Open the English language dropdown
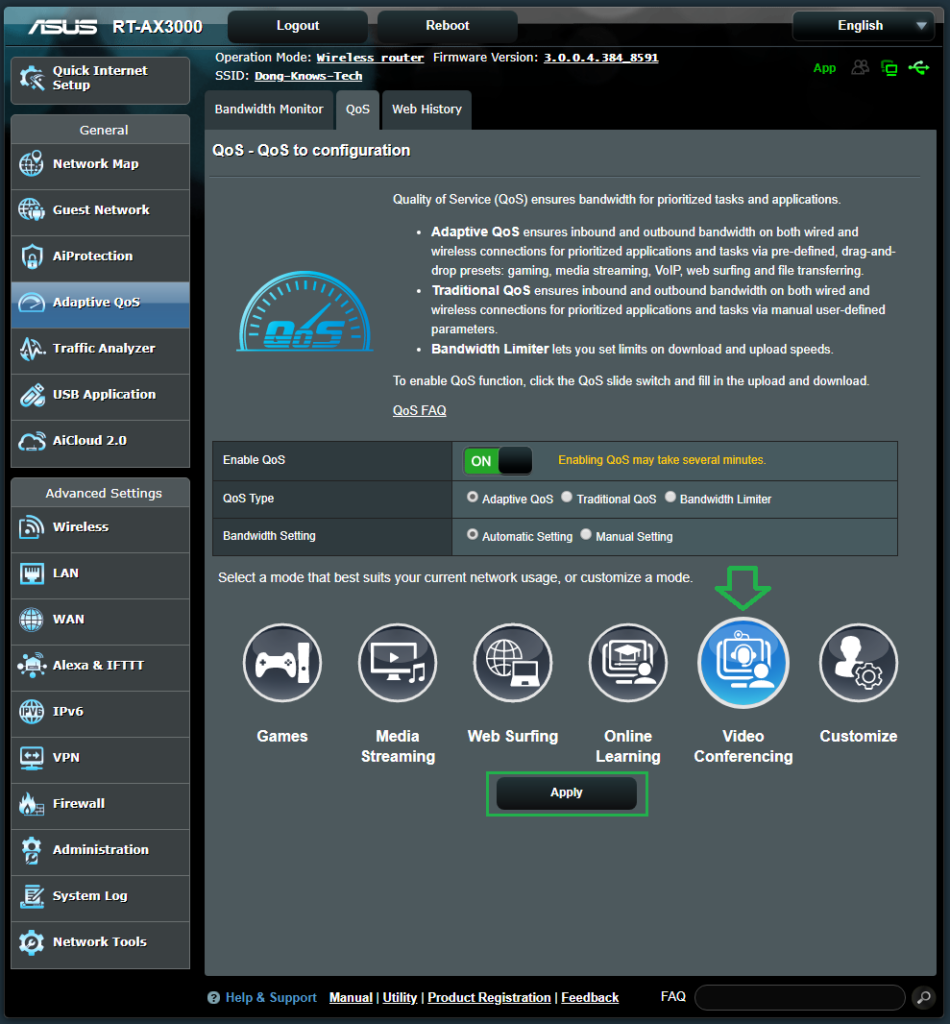This screenshot has width=950, height=1024. 862,25
